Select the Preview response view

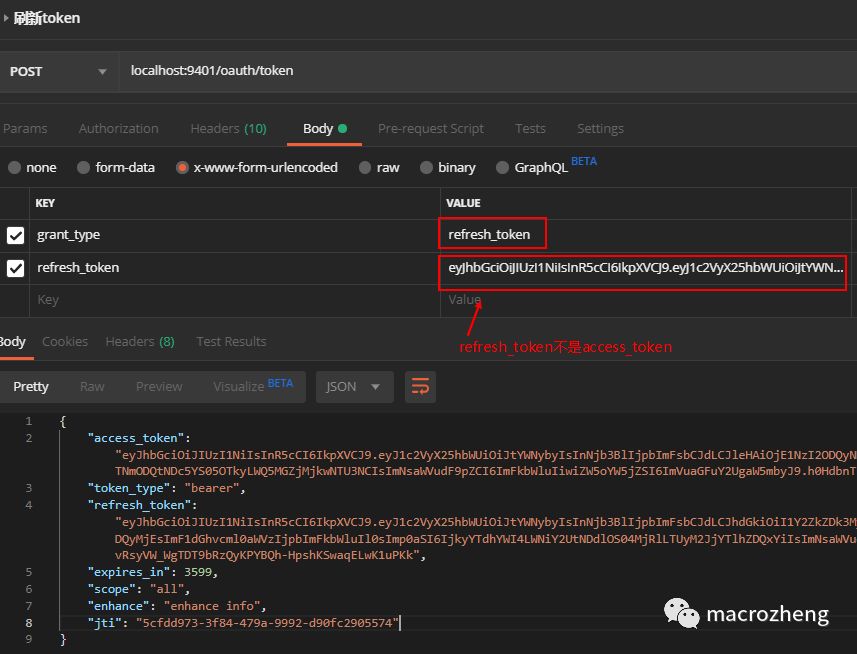click(159, 387)
